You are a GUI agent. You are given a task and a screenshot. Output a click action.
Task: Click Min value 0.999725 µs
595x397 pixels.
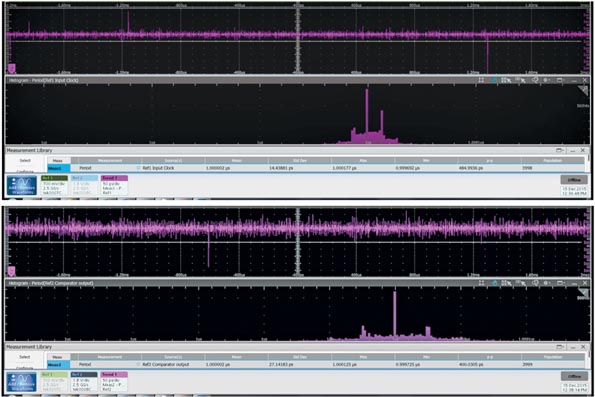[408, 364]
